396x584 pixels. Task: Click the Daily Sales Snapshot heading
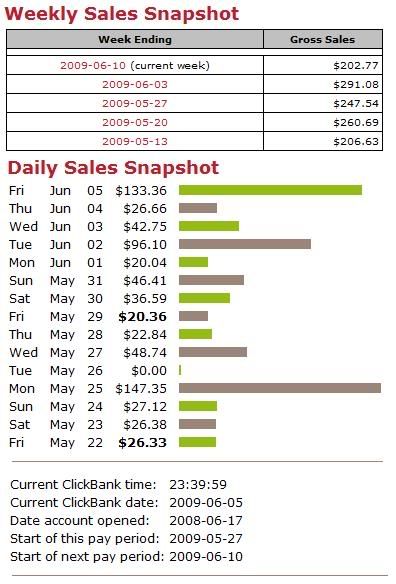point(113,168)
